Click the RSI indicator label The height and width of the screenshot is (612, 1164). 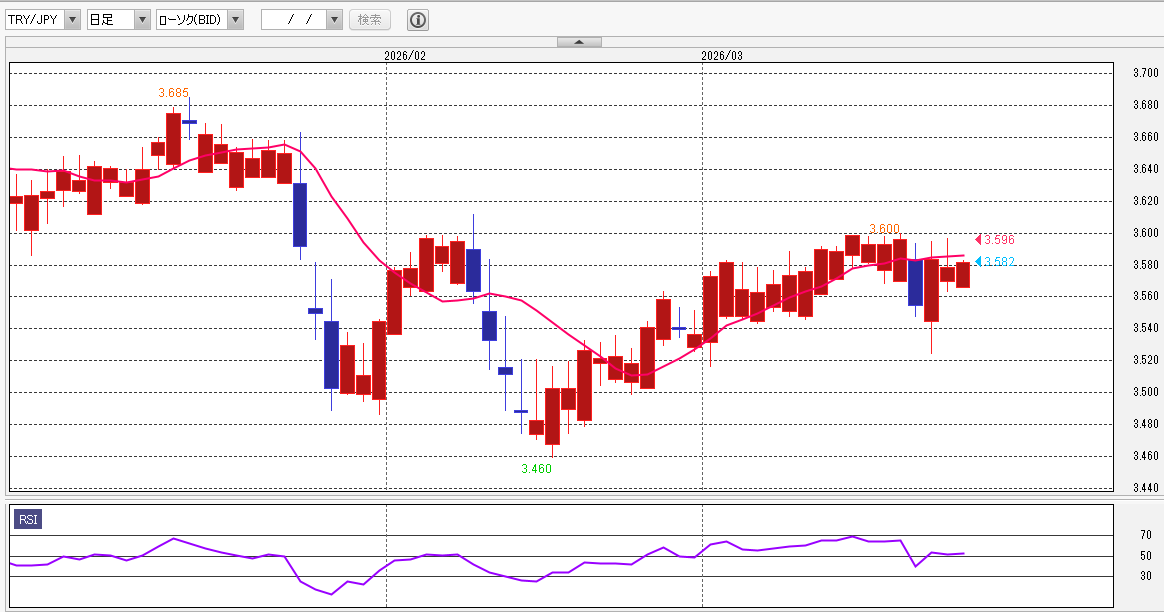coord(28,519)
